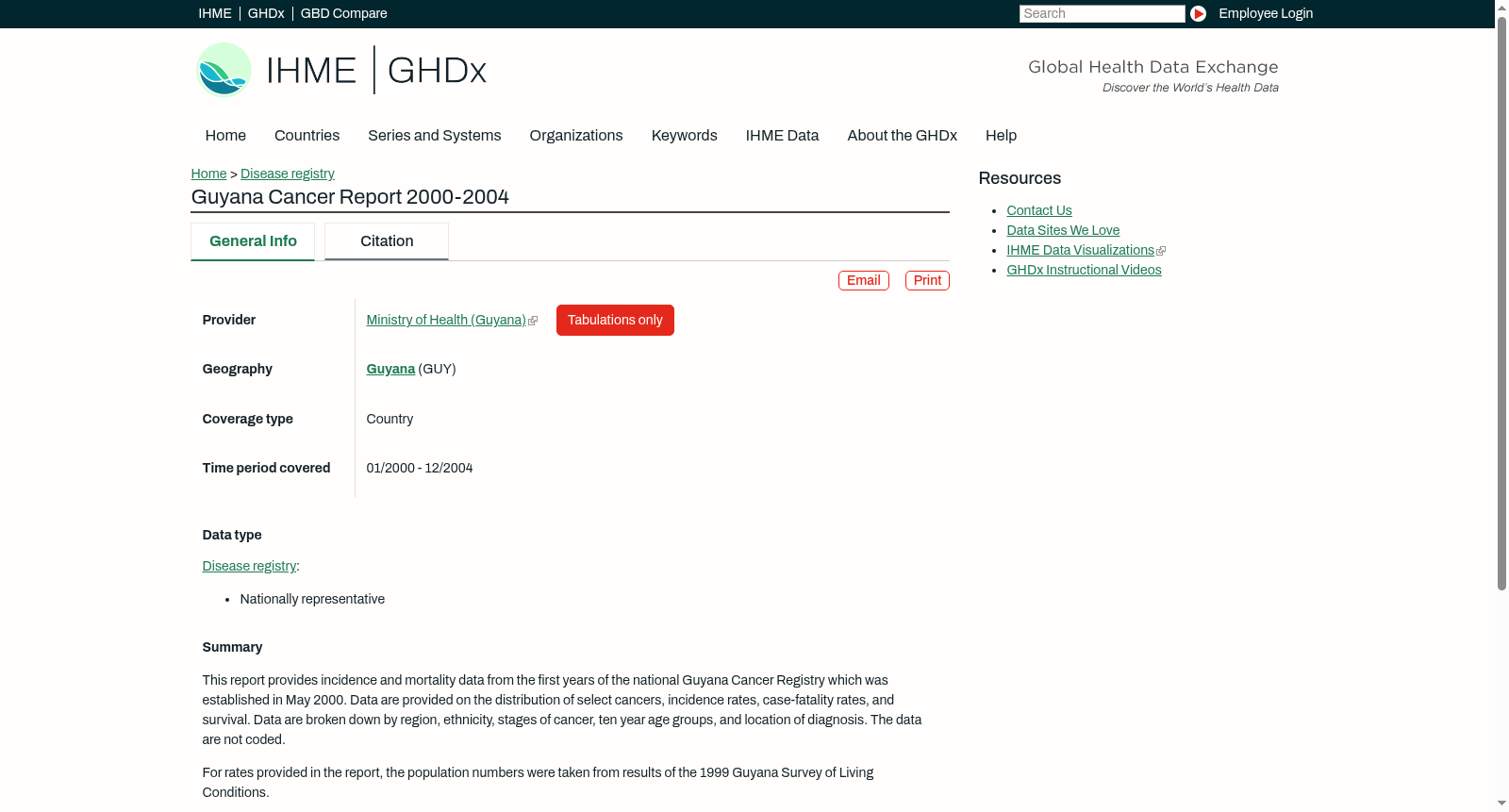Open About the GHDx menu
The width and height of the screenshot is (1509, 812).
pyautogui.click(x=902, y=136)
